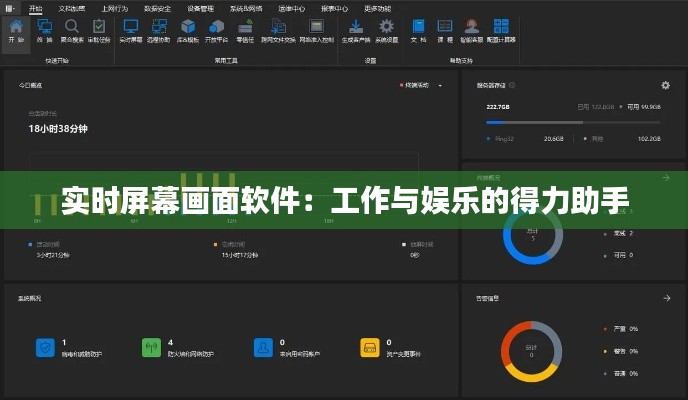Open the 文档 help icon in toolbar
Image resolution: width=688 pixels, height=400 pixels.
tap(421, 29)
